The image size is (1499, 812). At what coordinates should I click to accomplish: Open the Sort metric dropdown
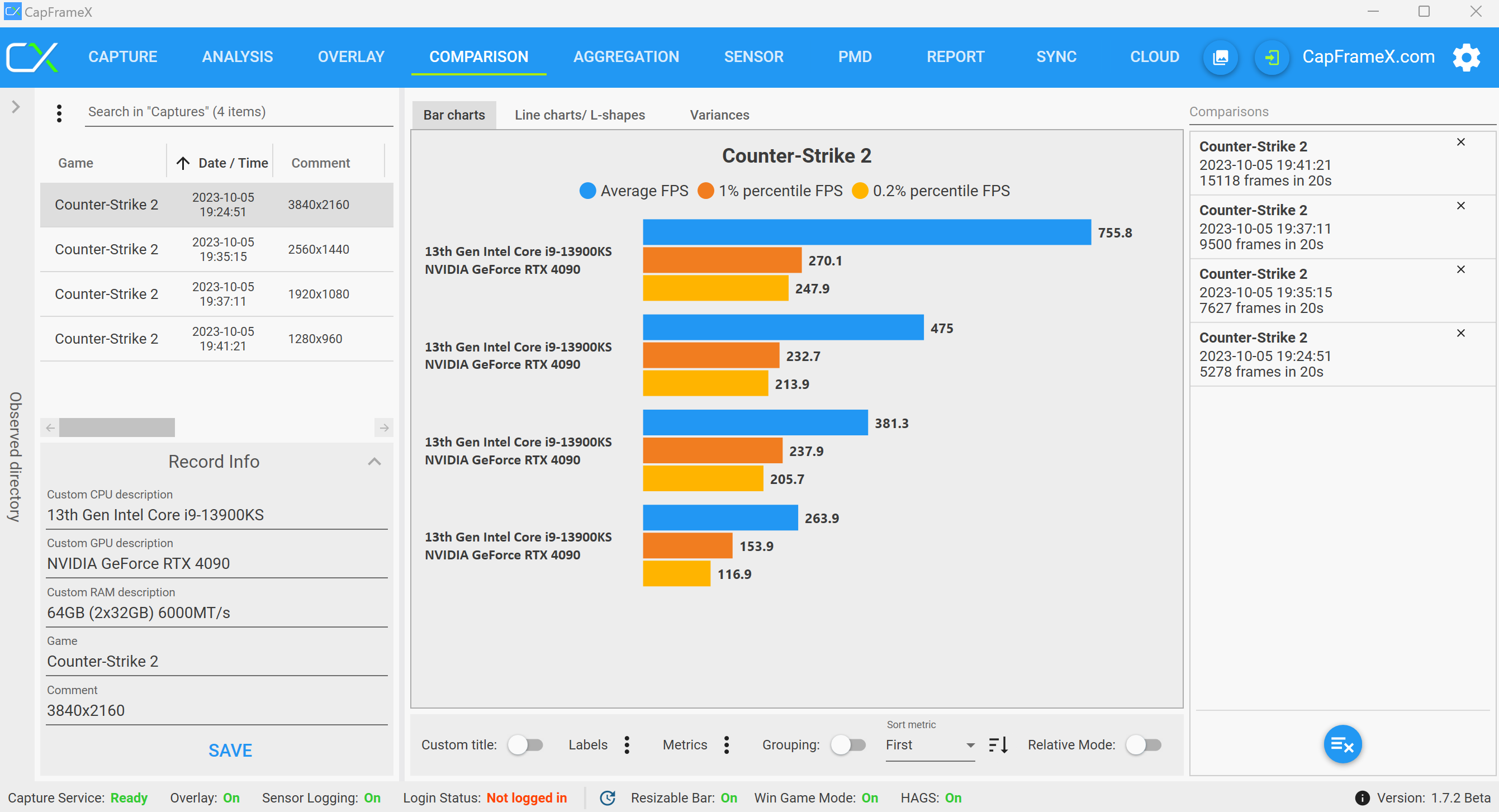929,745
